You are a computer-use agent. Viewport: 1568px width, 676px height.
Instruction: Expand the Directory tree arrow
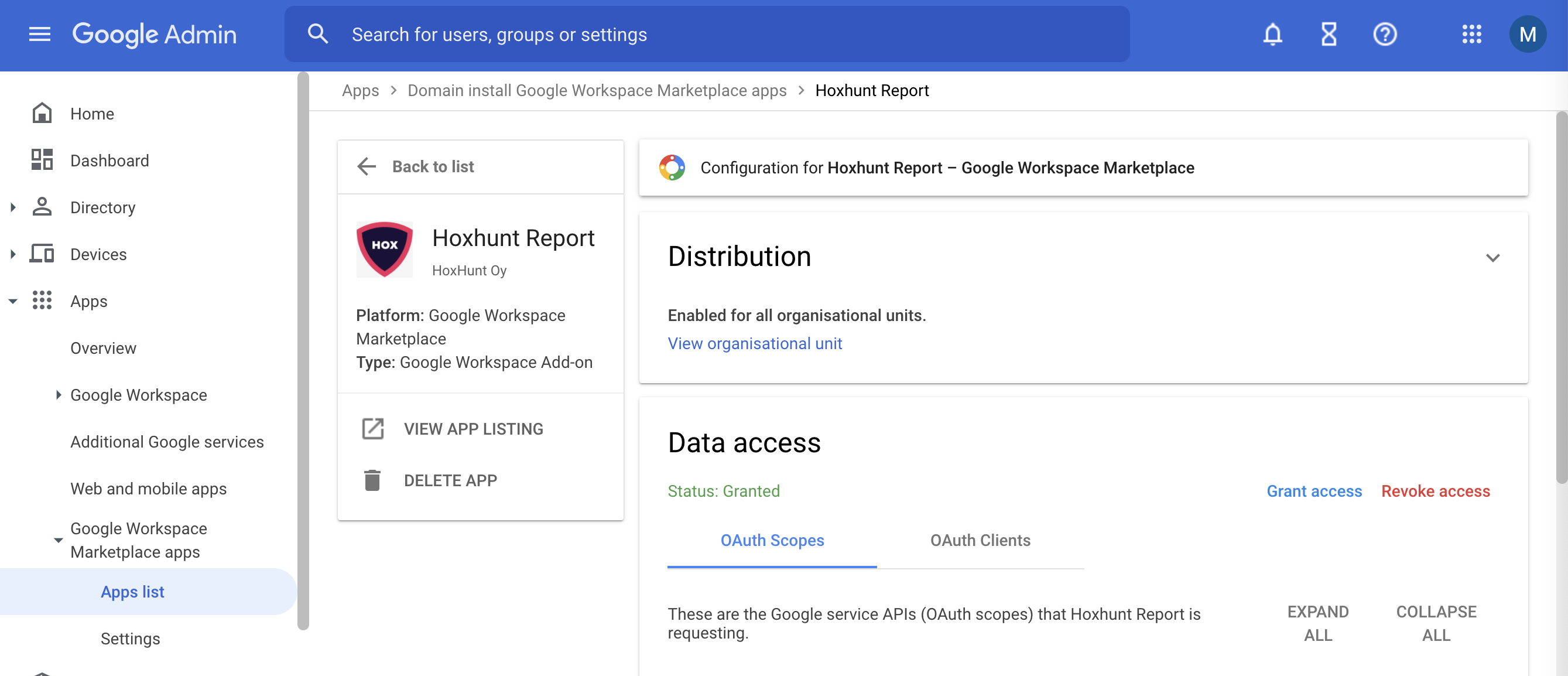13,207
